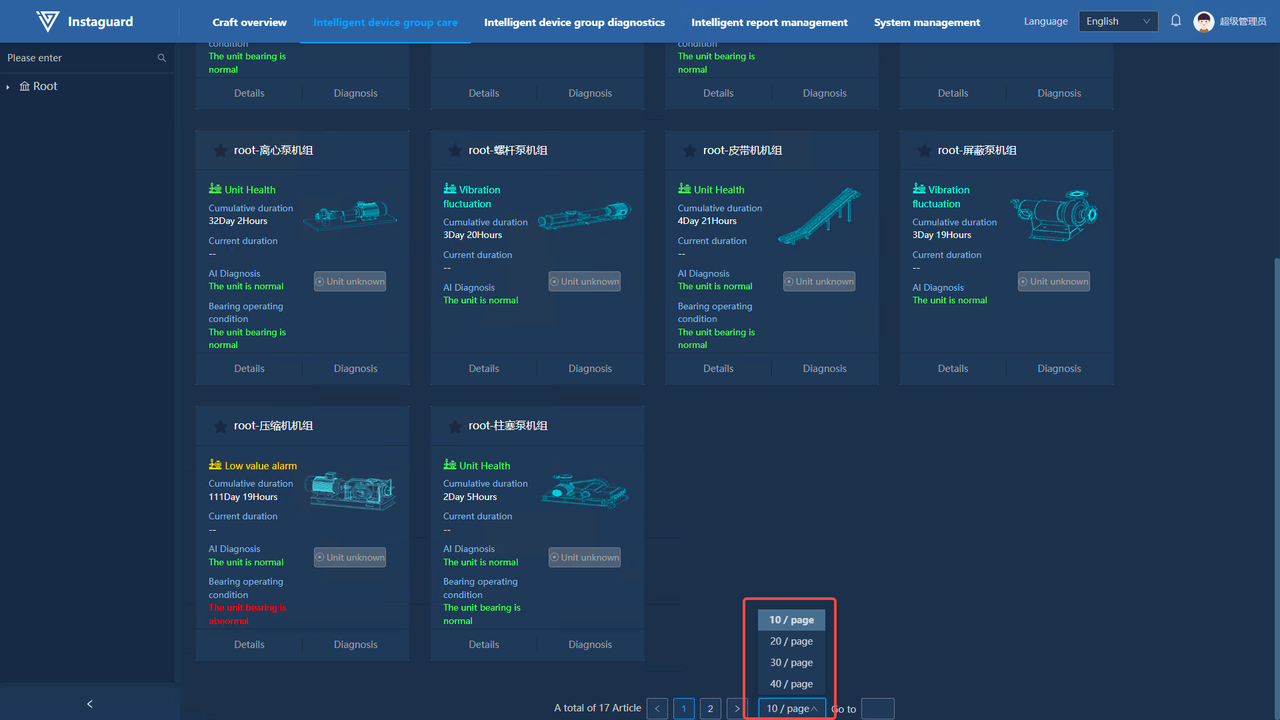Viewport: 1280px width, 720px height.
Task: Open Intelligent device group care tab
Action: 385,22
